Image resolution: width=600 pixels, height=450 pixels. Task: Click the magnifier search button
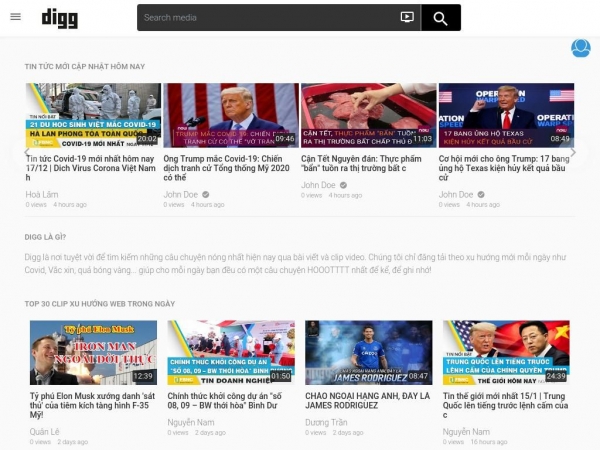tap(440, 18)
